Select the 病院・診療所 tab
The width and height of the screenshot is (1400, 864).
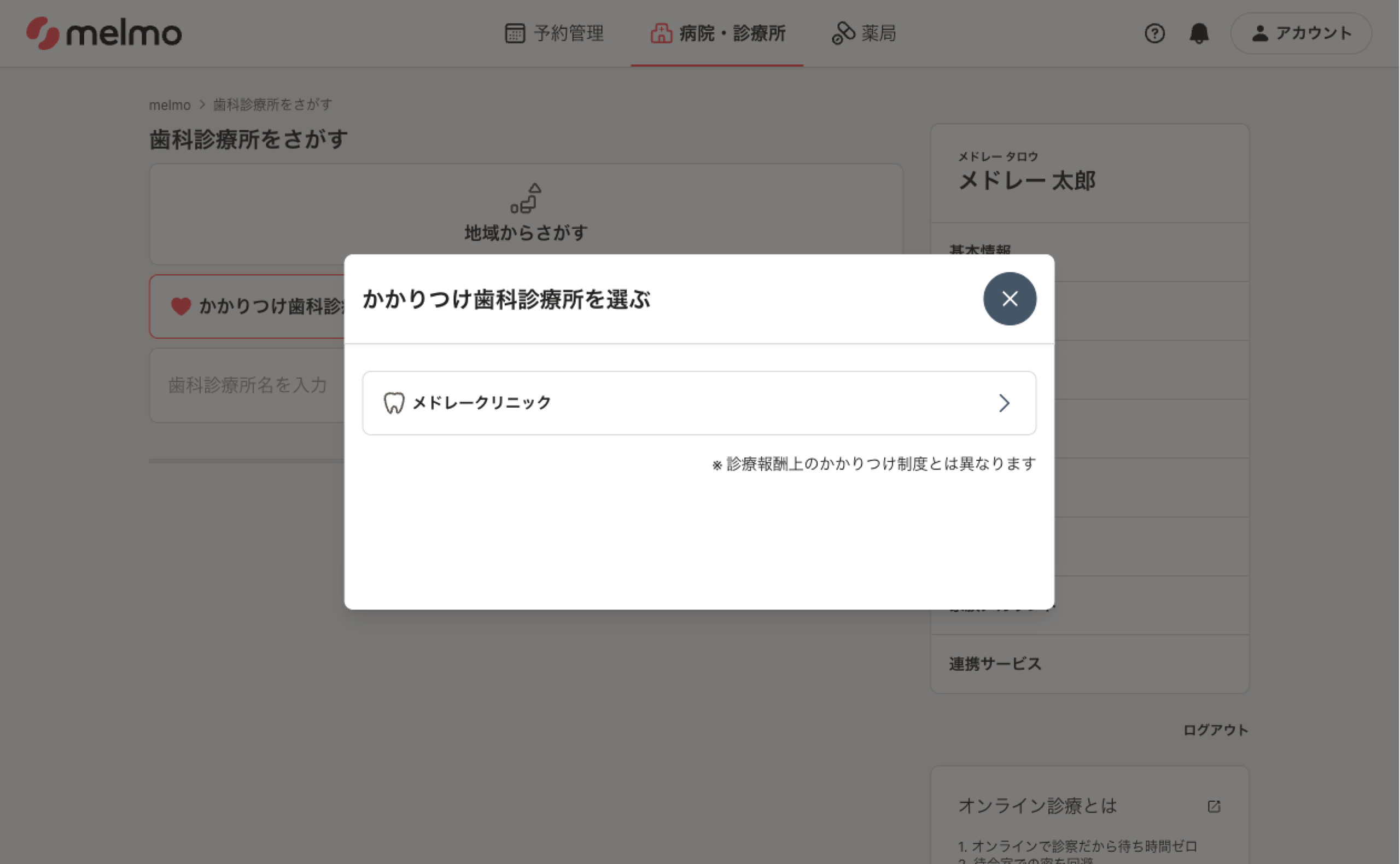coord(717,33)
